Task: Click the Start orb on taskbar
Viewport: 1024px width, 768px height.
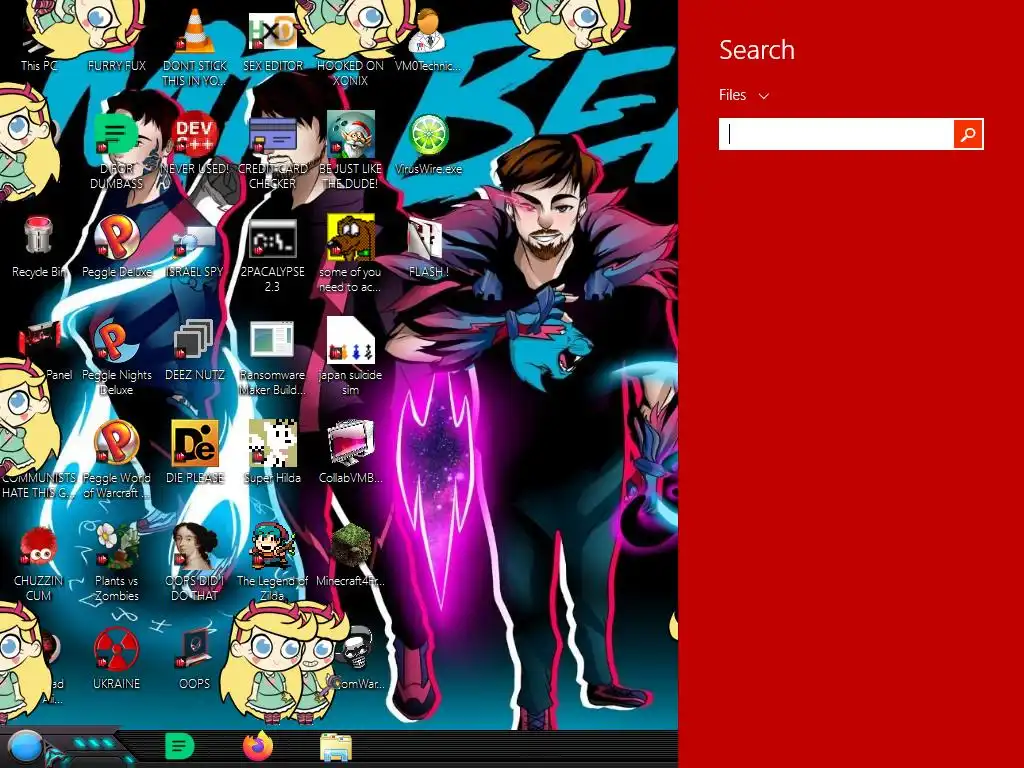Action: point(26,747)
